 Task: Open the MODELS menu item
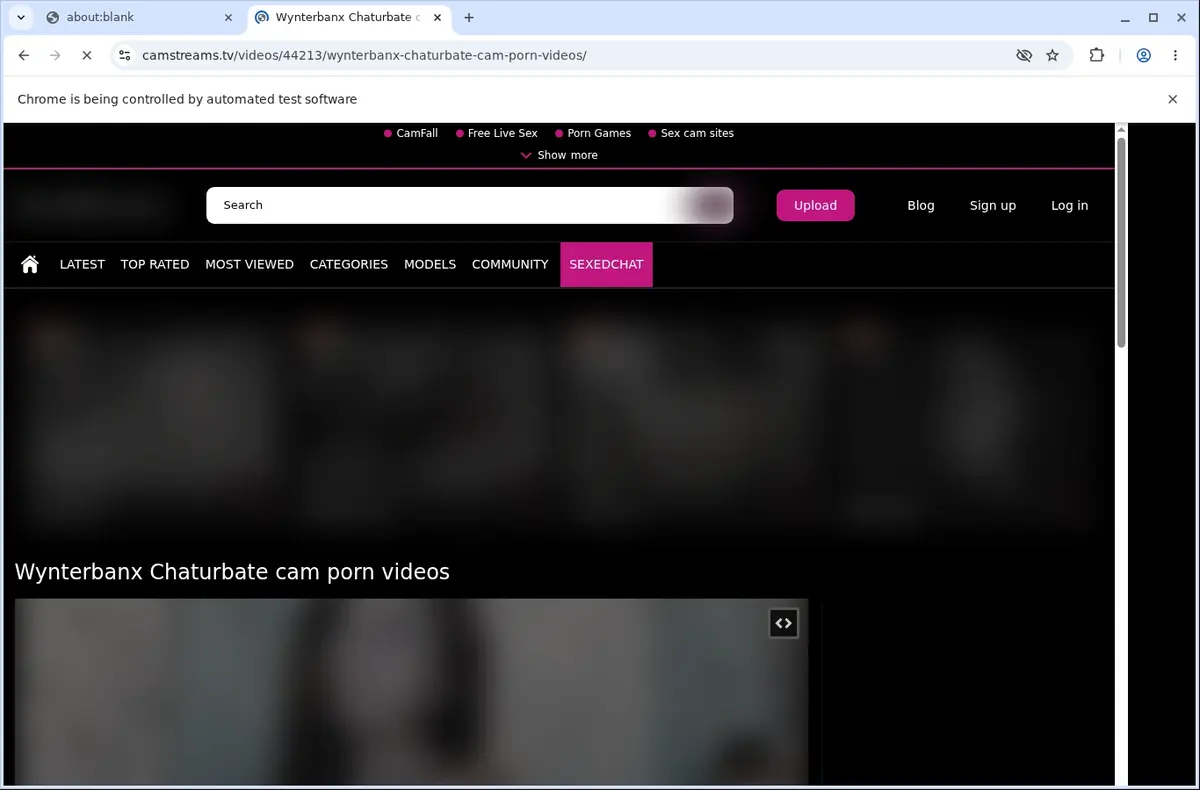point(430,264)
